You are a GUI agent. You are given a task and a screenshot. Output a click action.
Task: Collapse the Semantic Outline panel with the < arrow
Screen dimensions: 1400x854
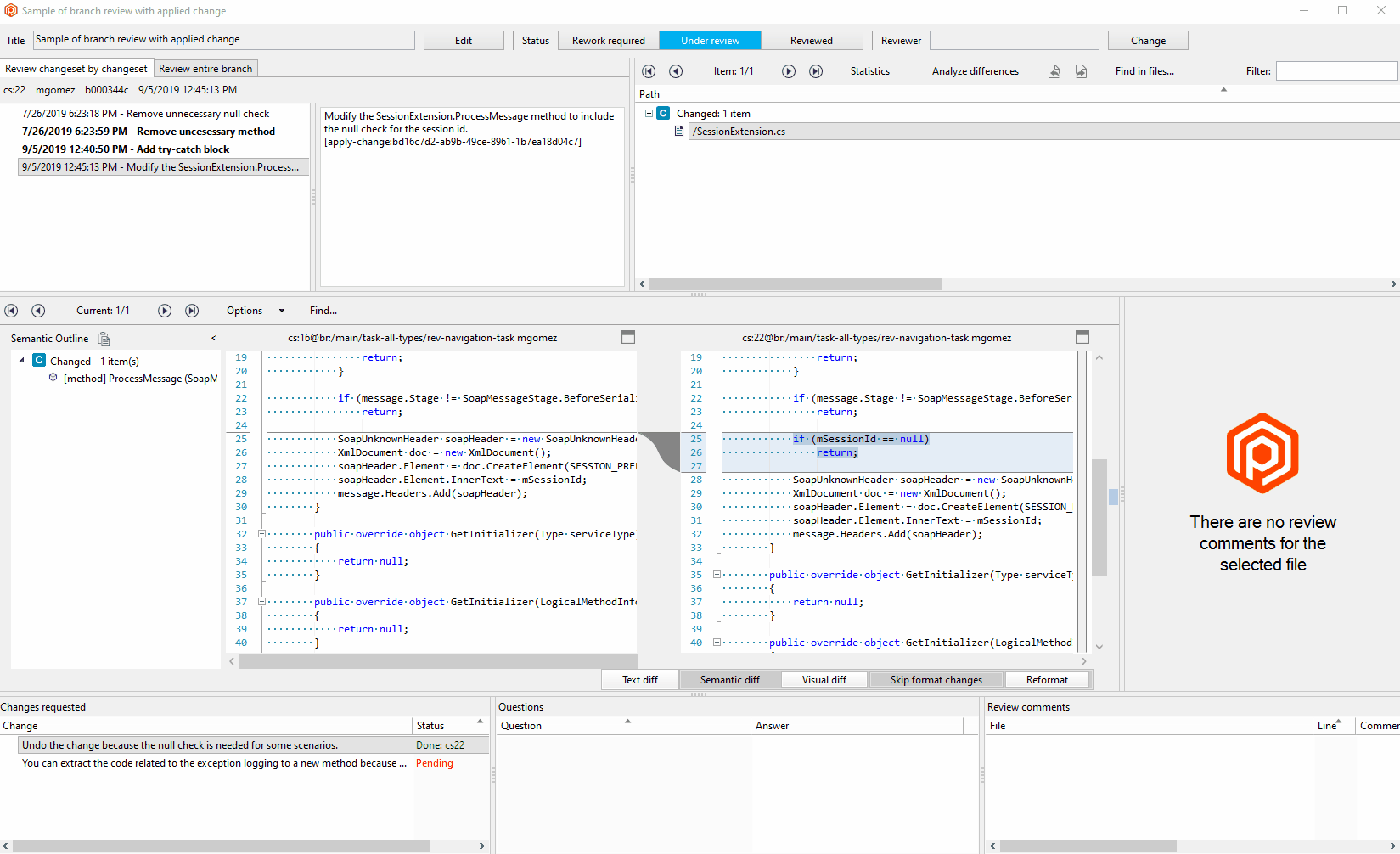213,338
